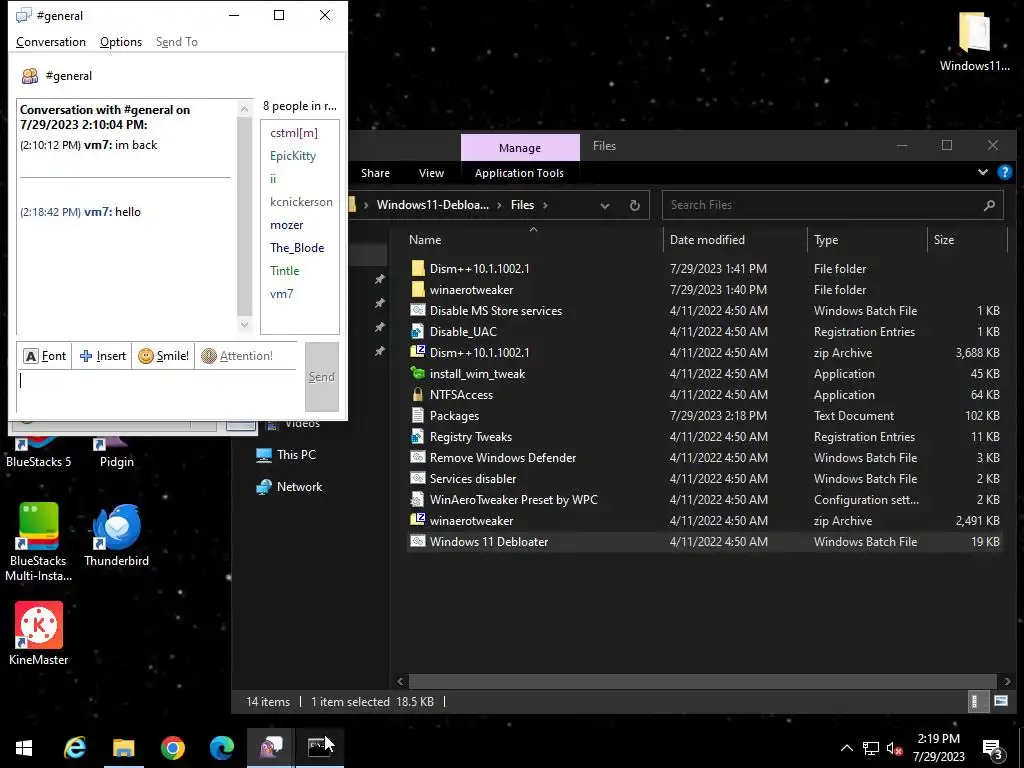
Task: Open the Send To menu
Action: tap(176, 42)
